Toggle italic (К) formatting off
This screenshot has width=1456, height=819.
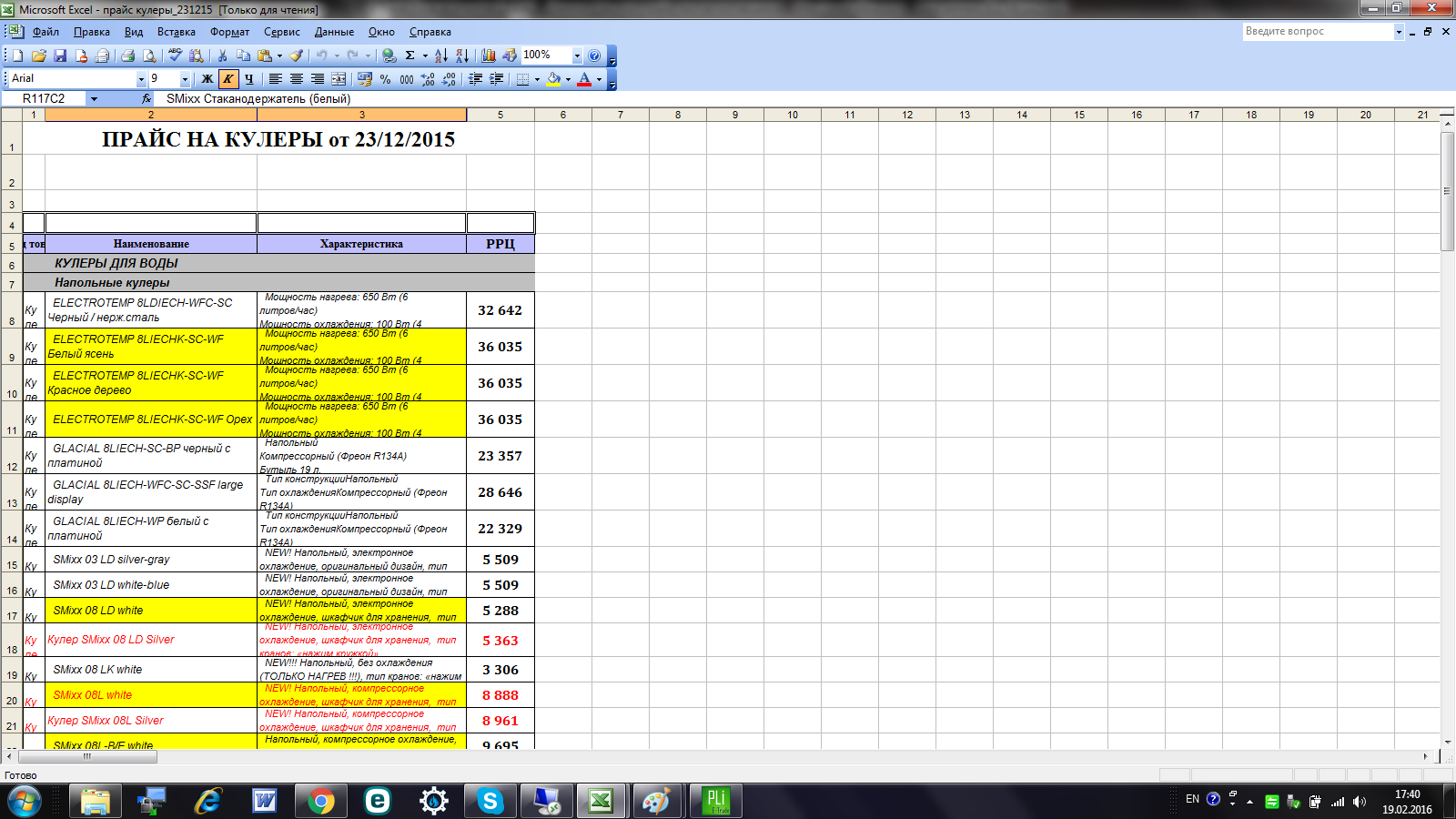(x=228, y=79)
